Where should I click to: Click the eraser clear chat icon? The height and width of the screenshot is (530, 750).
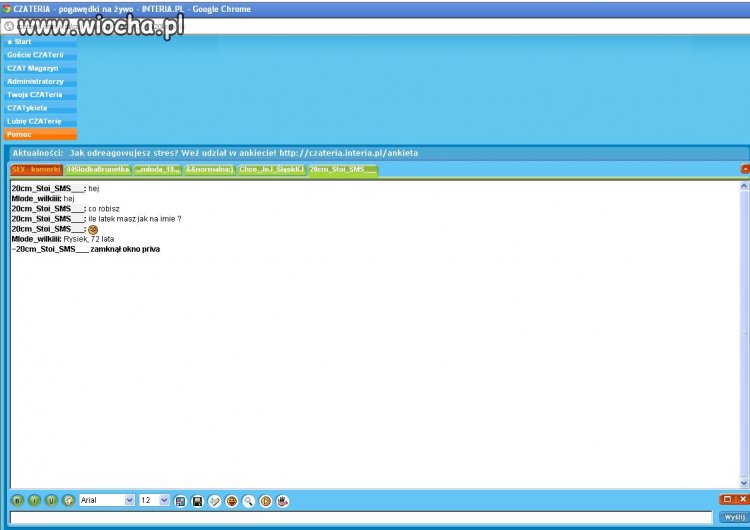tap(214, 501)
